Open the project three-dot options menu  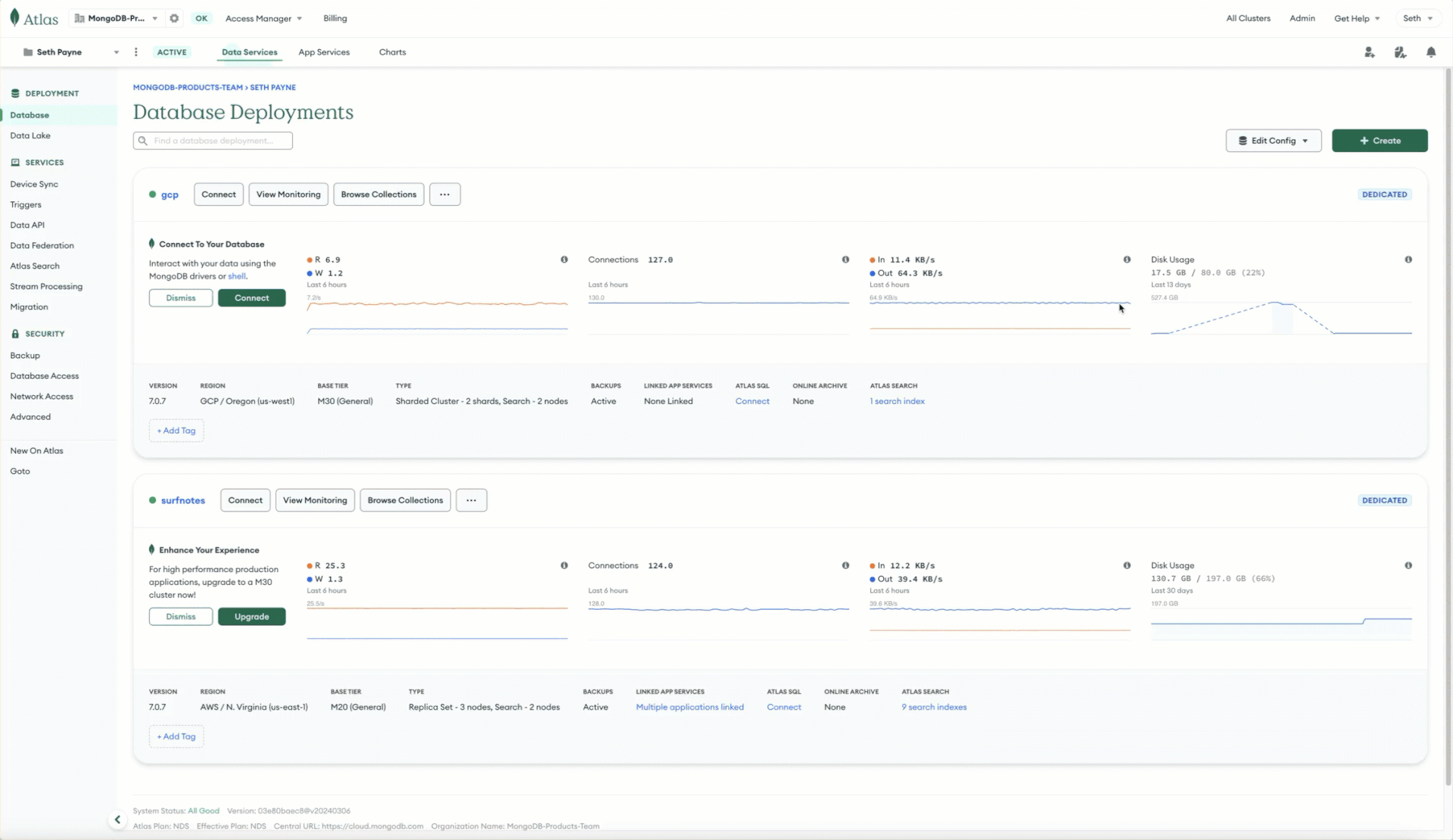[x=136, y=52]
